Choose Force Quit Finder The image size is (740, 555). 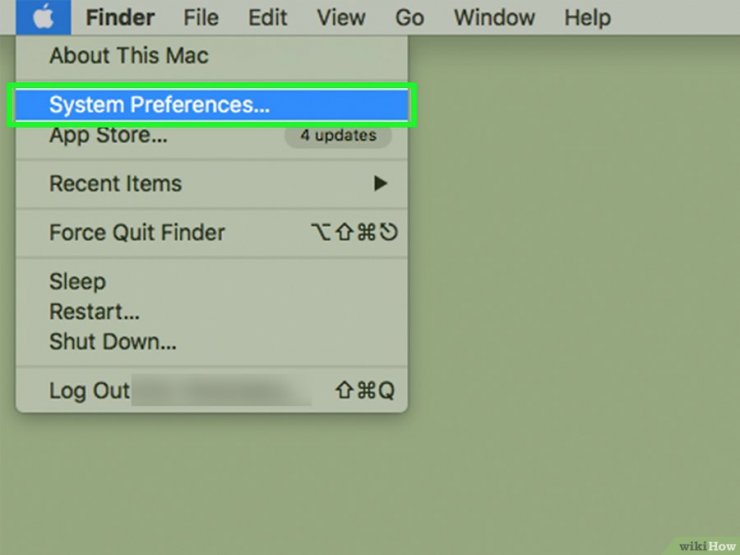tap(212, 233)
